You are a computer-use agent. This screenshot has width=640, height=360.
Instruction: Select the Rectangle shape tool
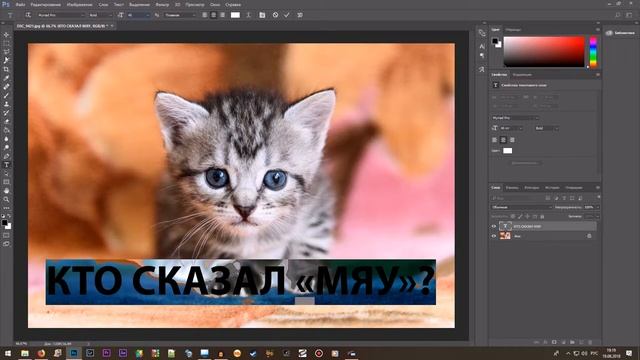(x=6, y=182)
